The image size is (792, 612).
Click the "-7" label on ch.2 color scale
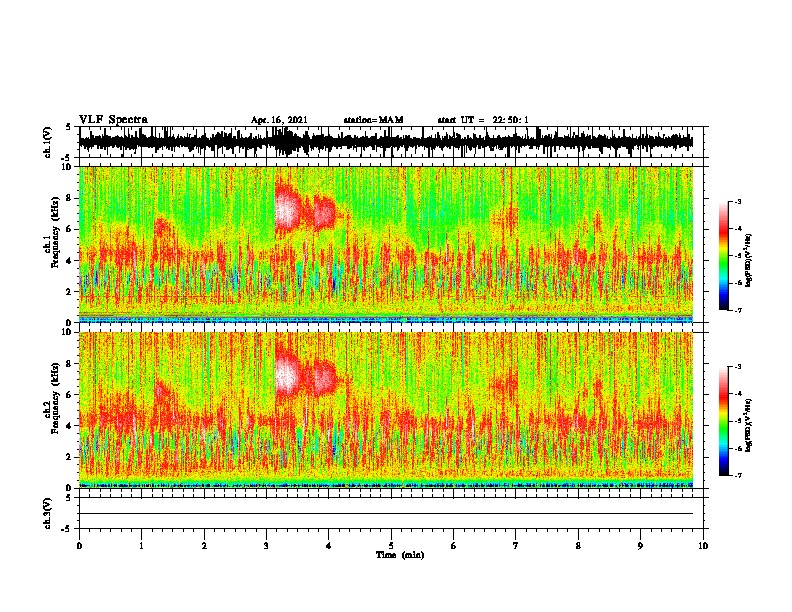click(x=737, y=475)
